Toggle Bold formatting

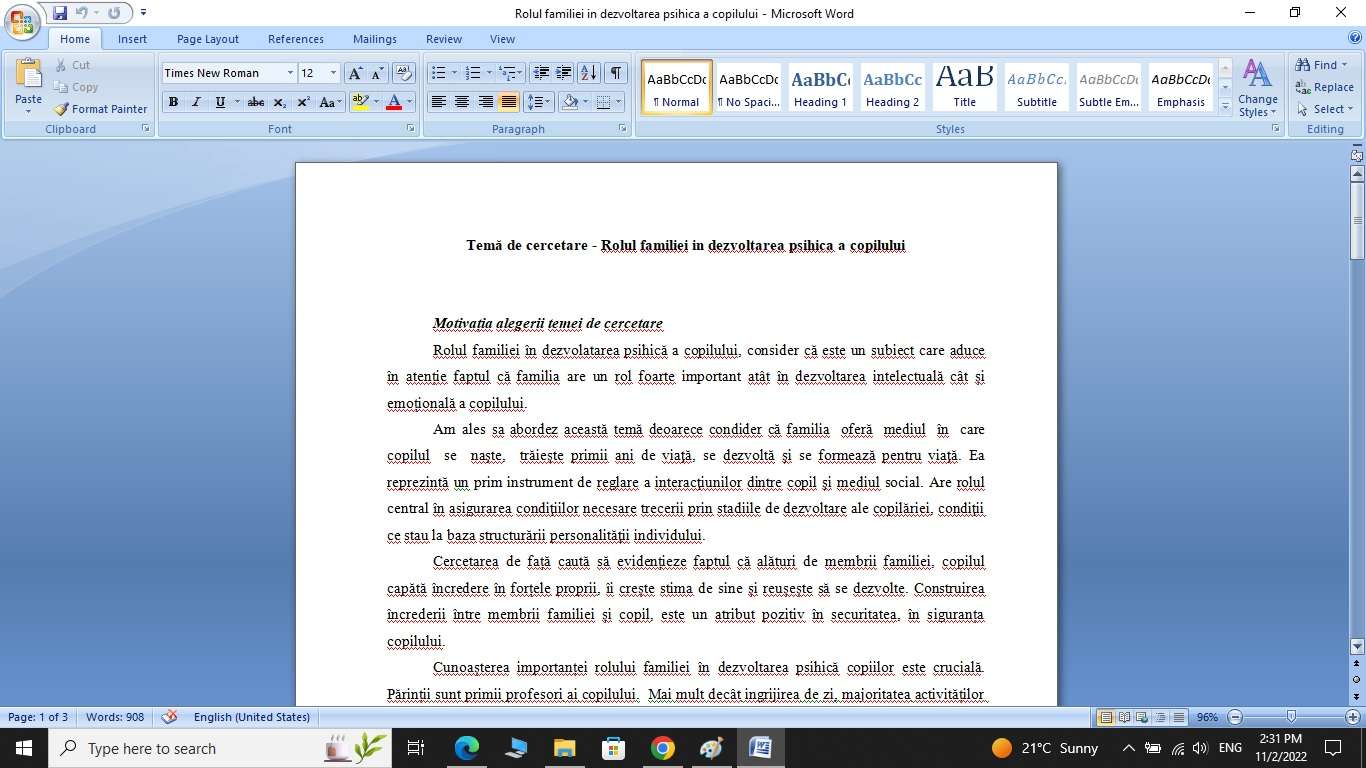tap(173, 102)
